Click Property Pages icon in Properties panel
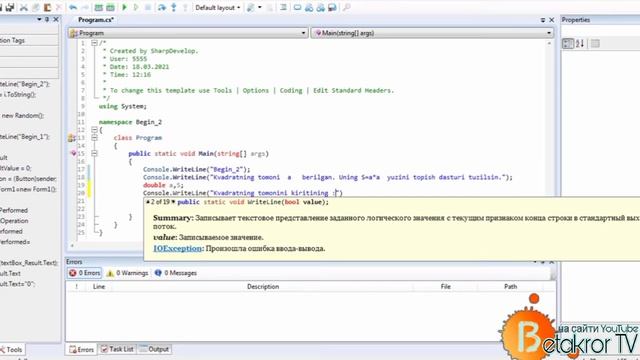 [596, 43]
